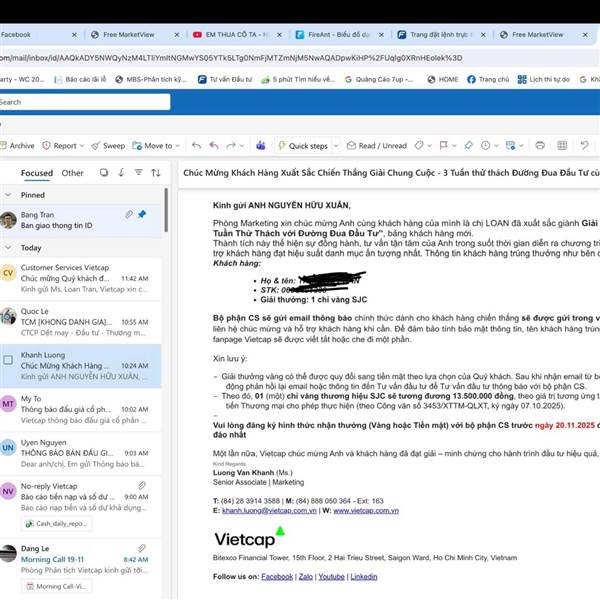This screenshot has height=600, width=600.
Task: Click the Microsoft Teams share icon
Action: pos(261,146)
